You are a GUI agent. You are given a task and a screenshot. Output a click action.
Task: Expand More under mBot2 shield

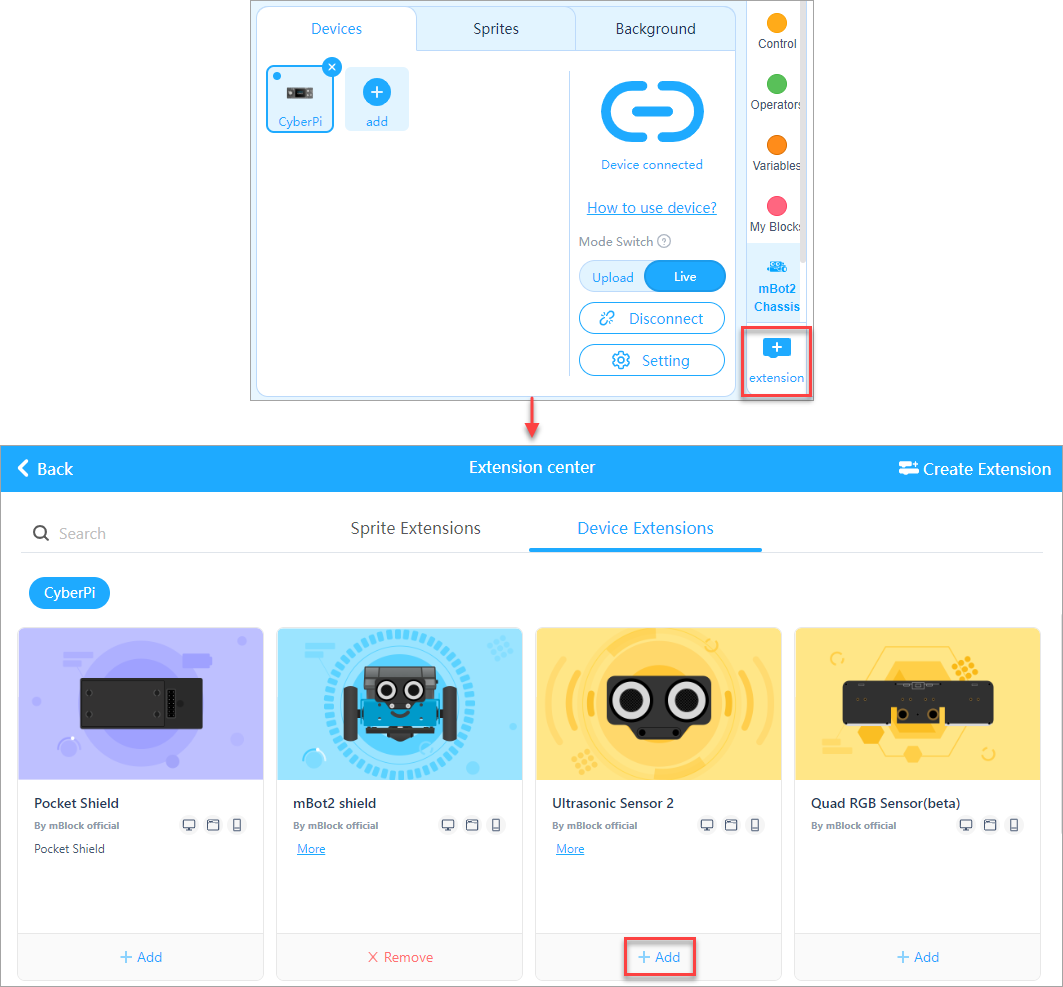pyautogui.click(x=311, y=849)
